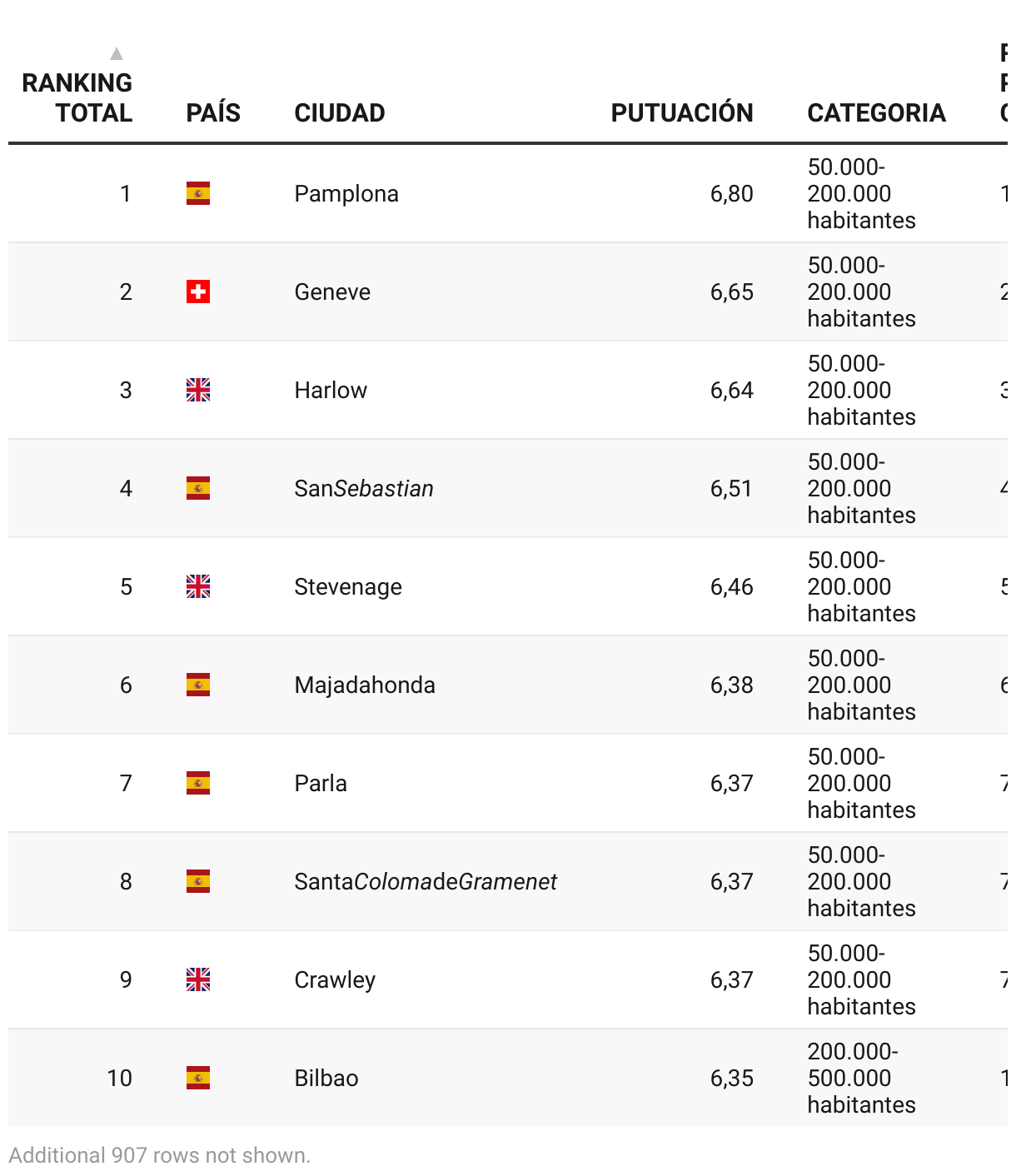The image size is (1016, 1176).
Task: Click Parla in the city column
Action: coord(321,783)
